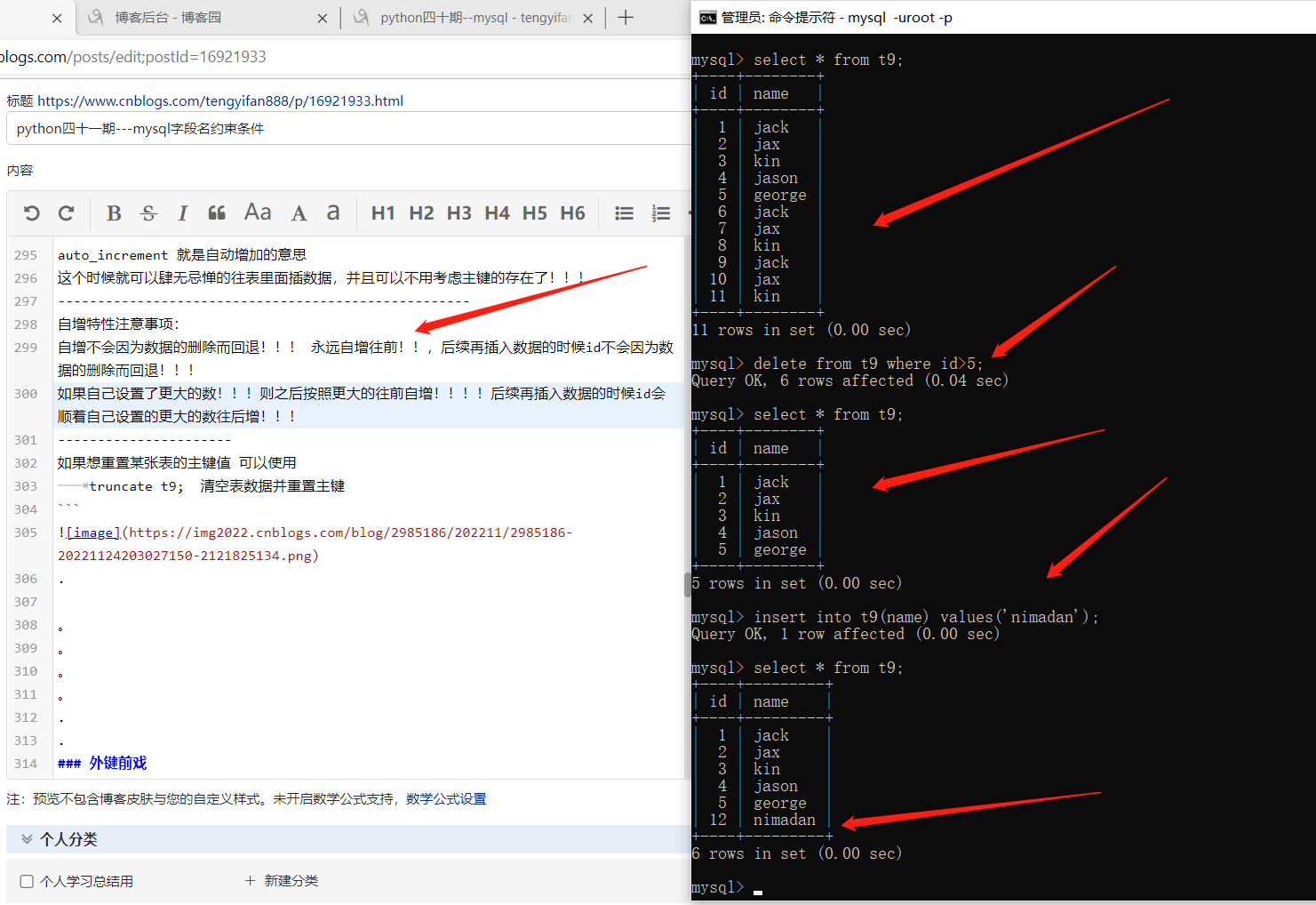
Task: Apply heading level H4
Action: (498, 213)
